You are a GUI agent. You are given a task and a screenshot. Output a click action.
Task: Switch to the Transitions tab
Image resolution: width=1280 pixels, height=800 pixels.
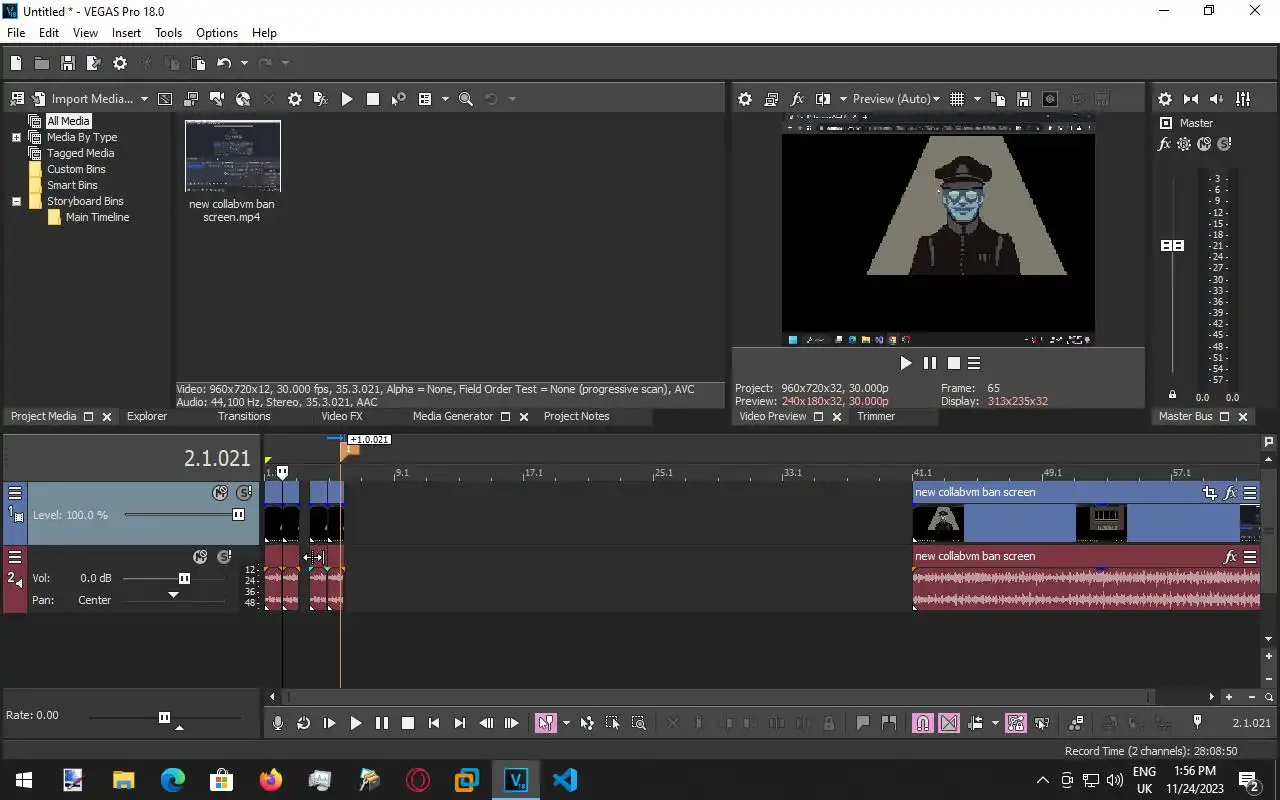click(244, 416)
